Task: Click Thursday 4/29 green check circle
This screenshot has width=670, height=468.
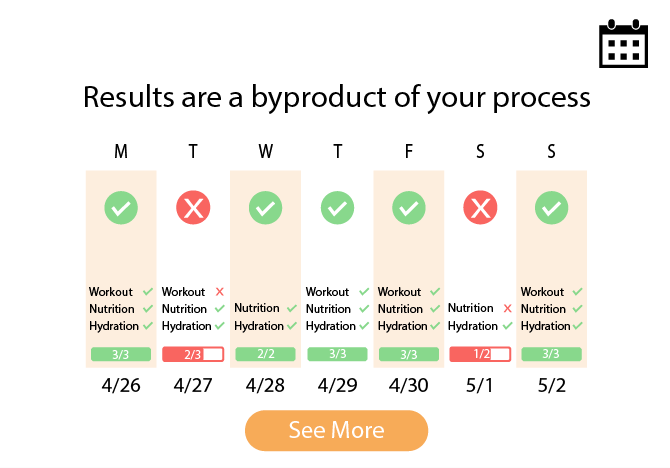Action: click(x=337, y=208)
